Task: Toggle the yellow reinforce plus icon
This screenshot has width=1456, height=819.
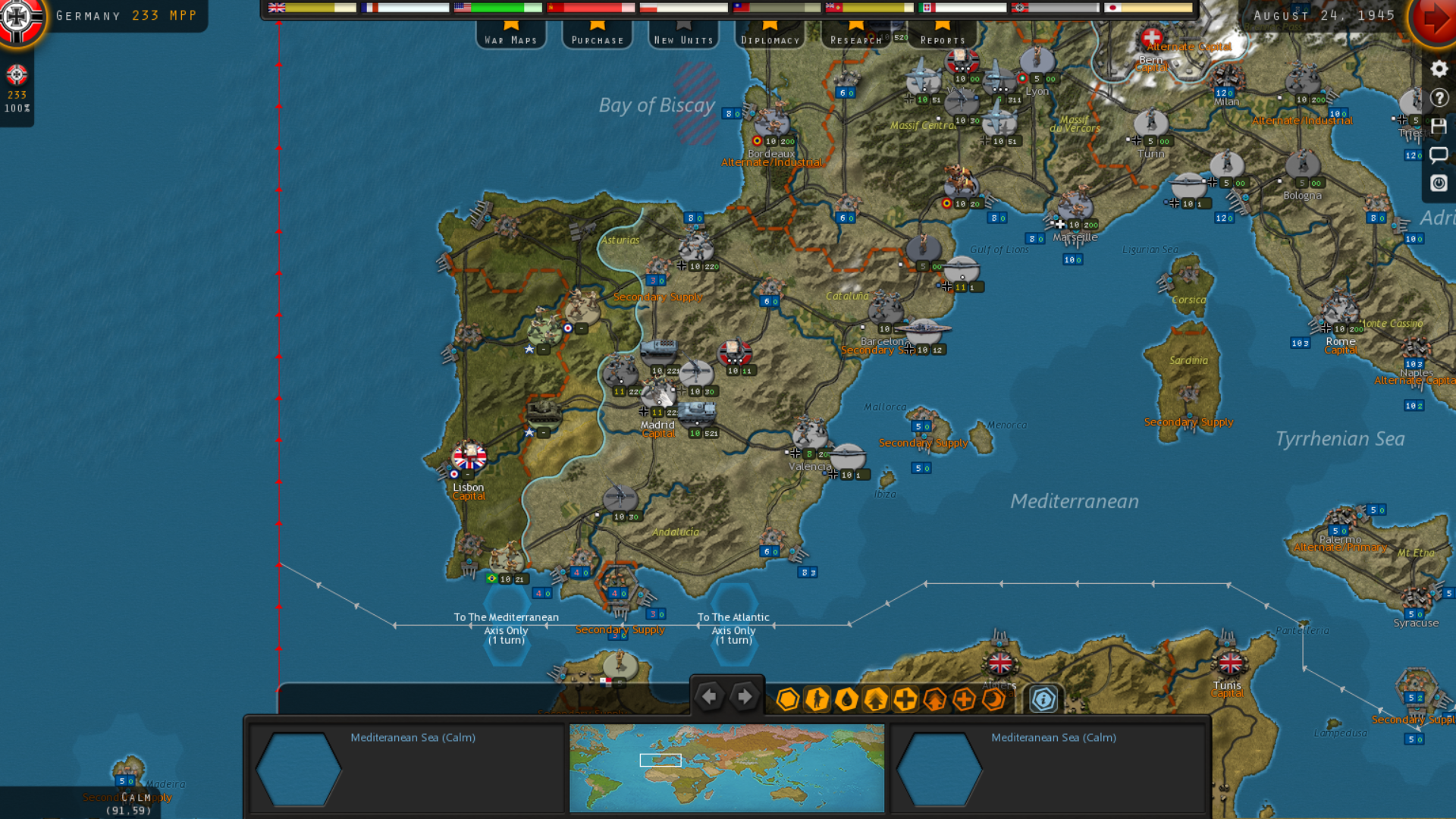Action: tap(905, 699)
